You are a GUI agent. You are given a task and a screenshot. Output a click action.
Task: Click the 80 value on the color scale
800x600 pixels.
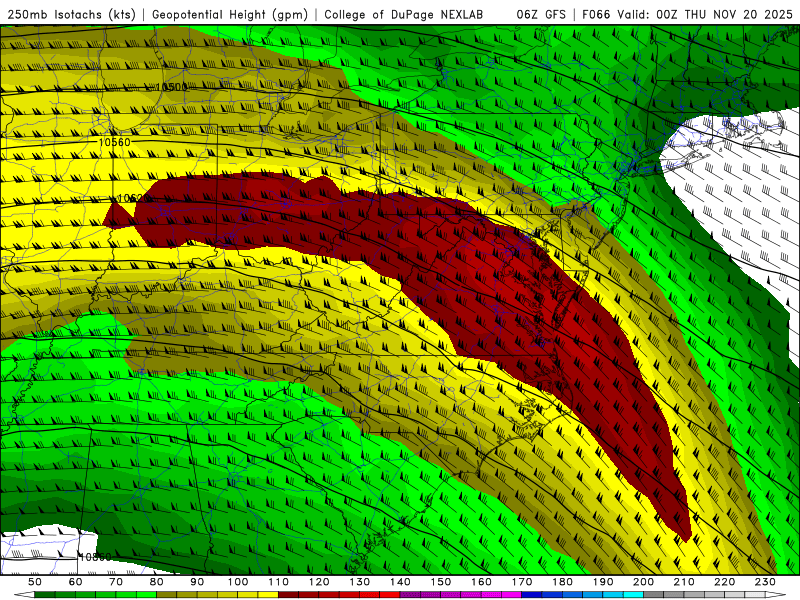pos(156,582)
